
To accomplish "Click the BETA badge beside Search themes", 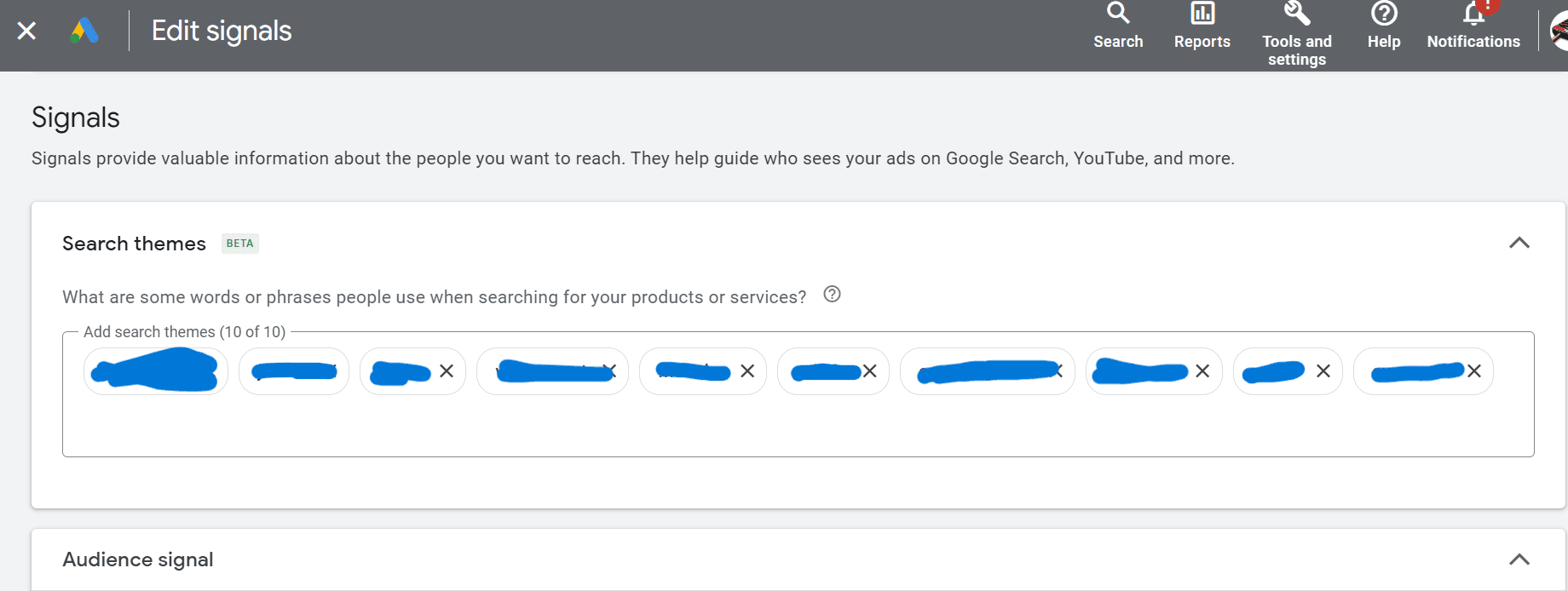I will [x=240, y=244].
